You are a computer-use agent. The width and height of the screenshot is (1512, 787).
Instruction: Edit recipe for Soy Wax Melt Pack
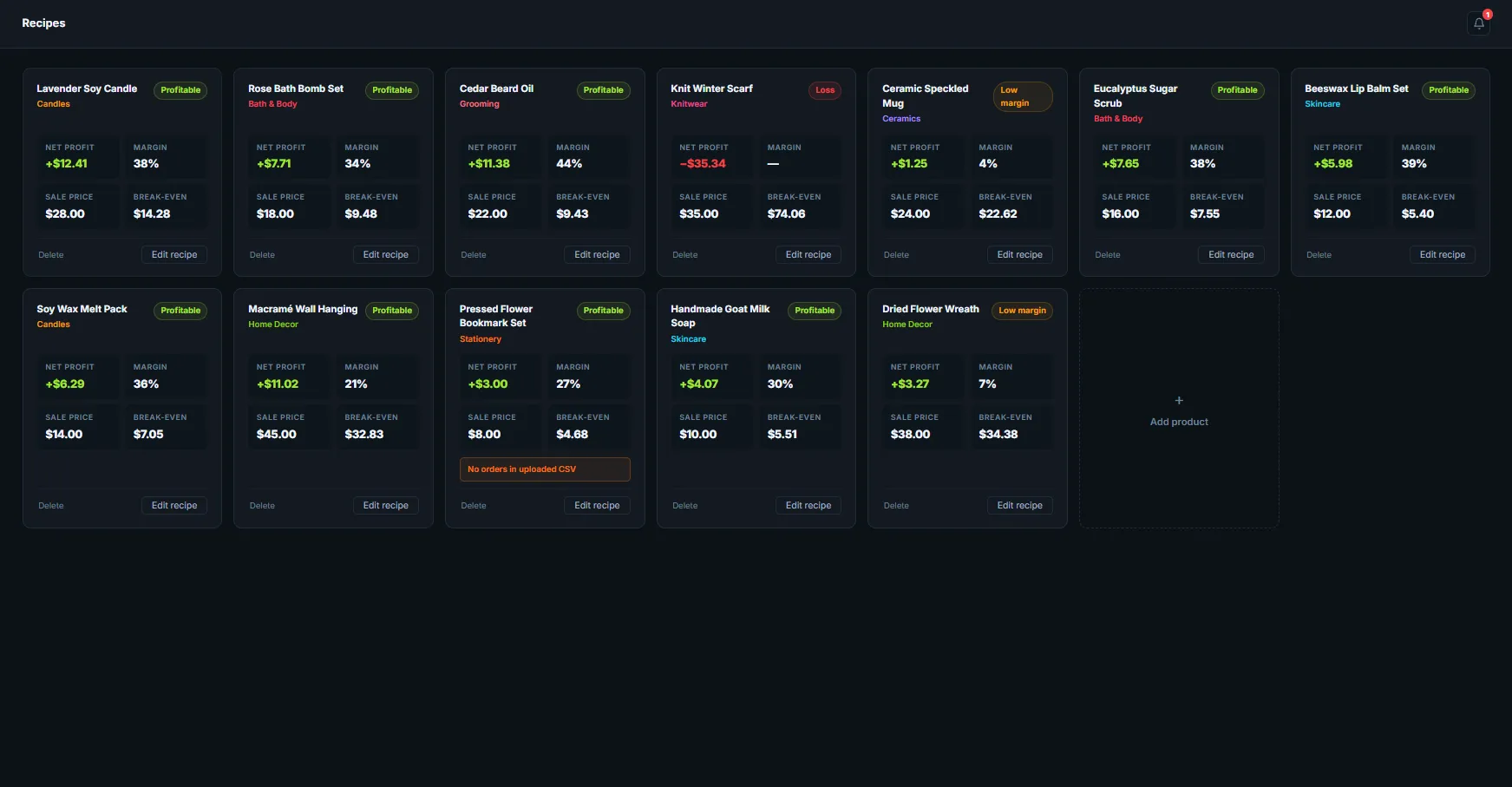tap(174, 506)
